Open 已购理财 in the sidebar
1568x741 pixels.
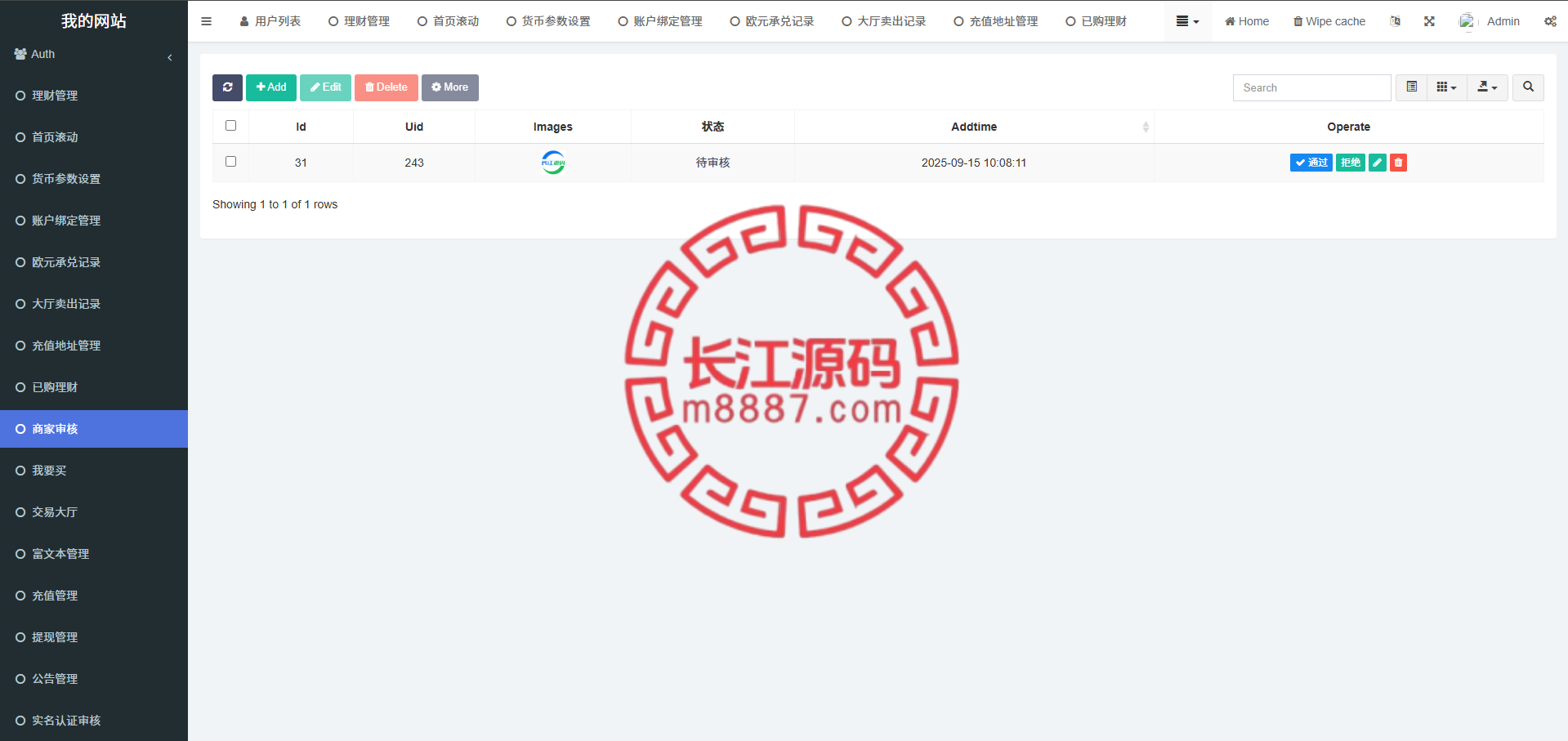pos(94,387)
